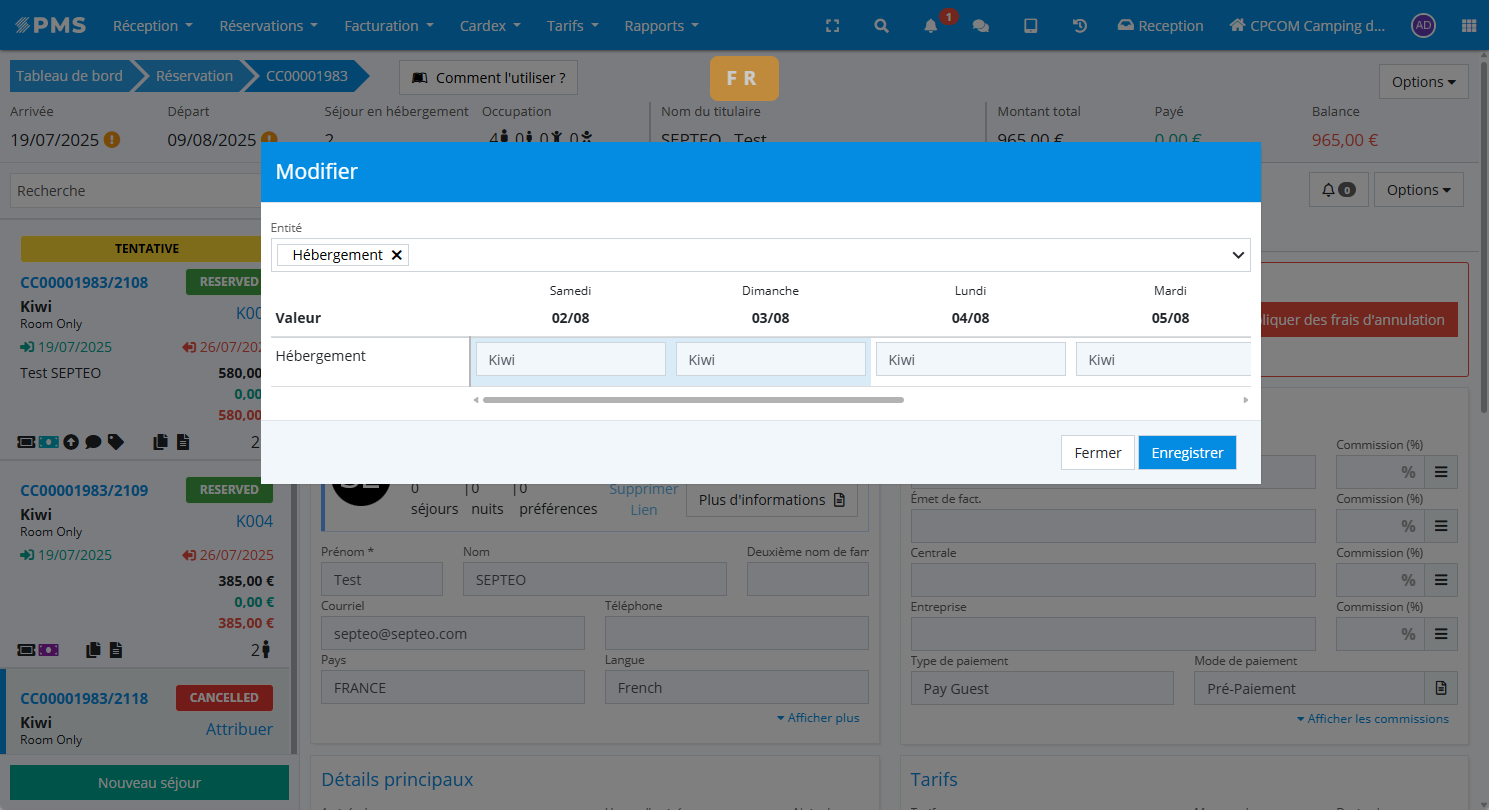
Task: Click the history clock icon
Action: pos(1080,26)
